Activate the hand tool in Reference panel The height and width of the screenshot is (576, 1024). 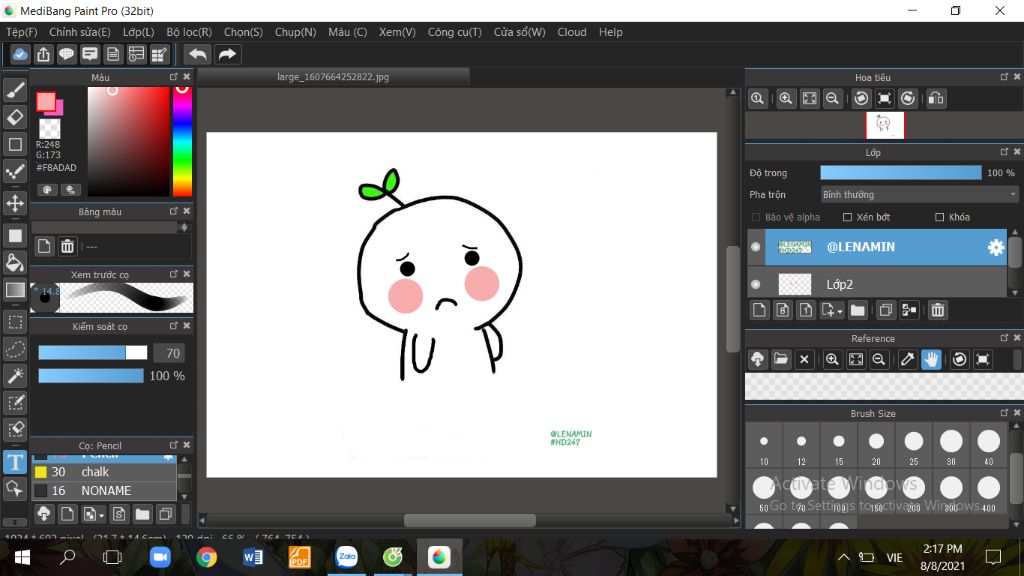931,359
